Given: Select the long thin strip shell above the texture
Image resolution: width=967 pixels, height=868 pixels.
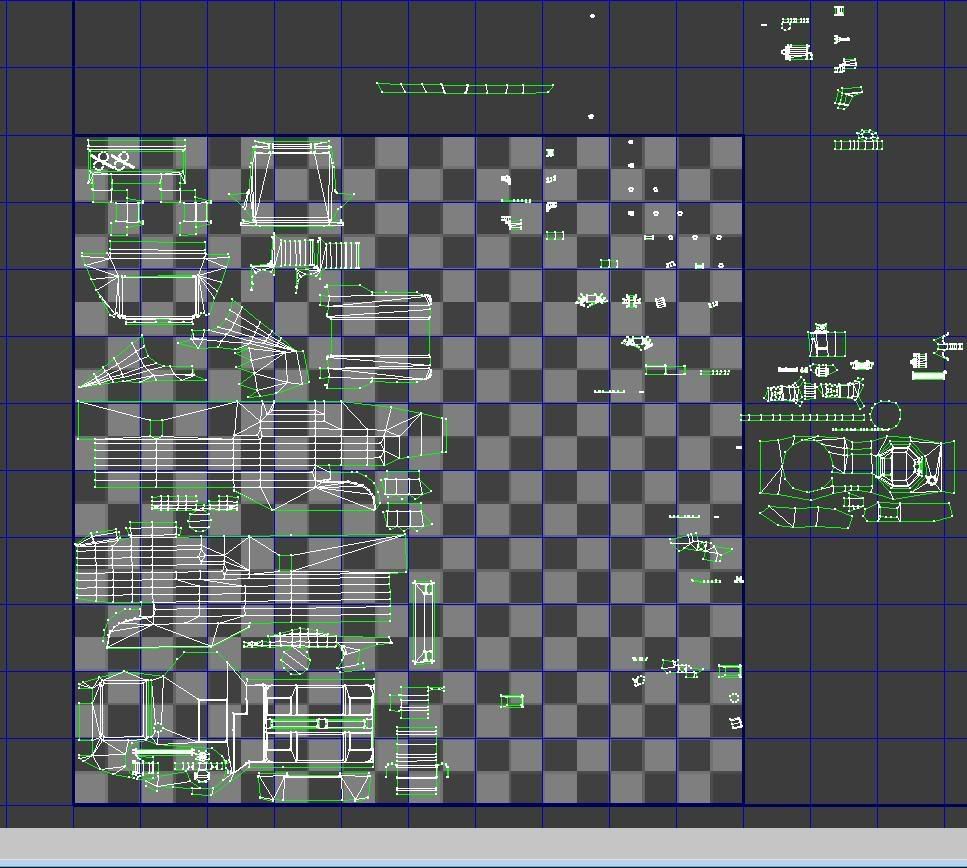Looking at the screenshot, I should pyautogui.click(x=465, y=89).
